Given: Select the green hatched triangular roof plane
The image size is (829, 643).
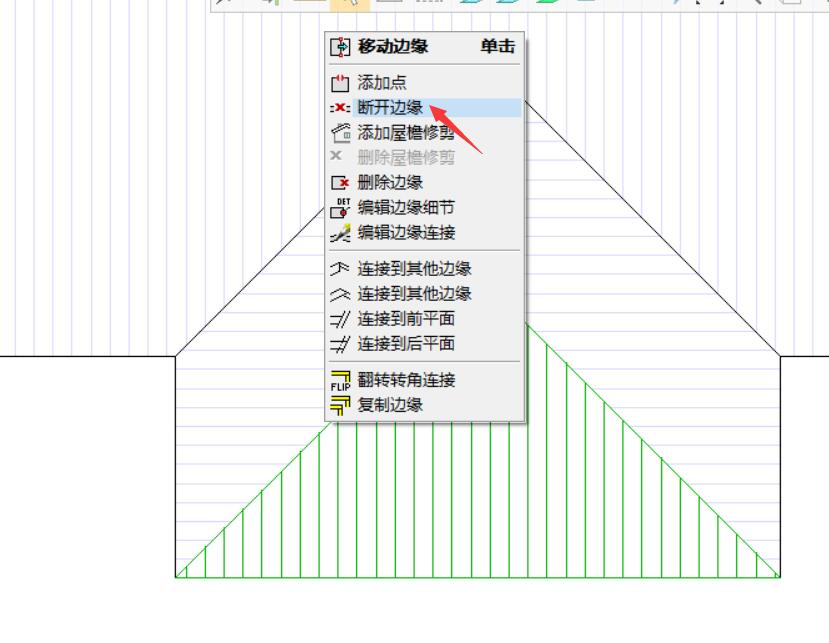Looking at the screenshot, I should coord(477,502).
